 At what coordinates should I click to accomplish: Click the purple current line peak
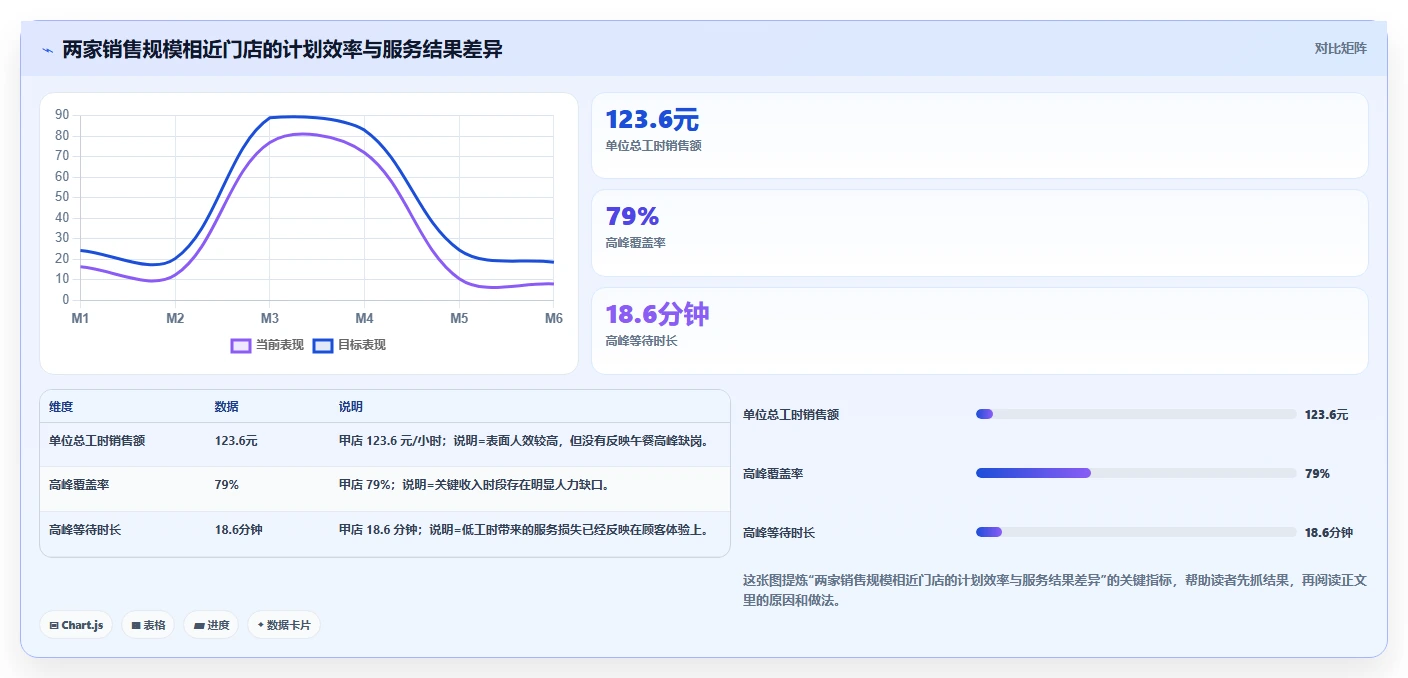(303, 134)
